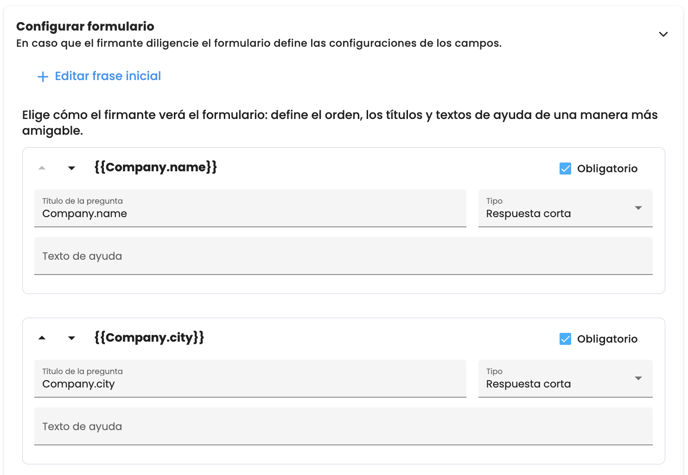Click the plus icon beside Editar frase inicial
The height and width of the screenshot is (475, 688).
pyautogui.click(x=43, y=77)
